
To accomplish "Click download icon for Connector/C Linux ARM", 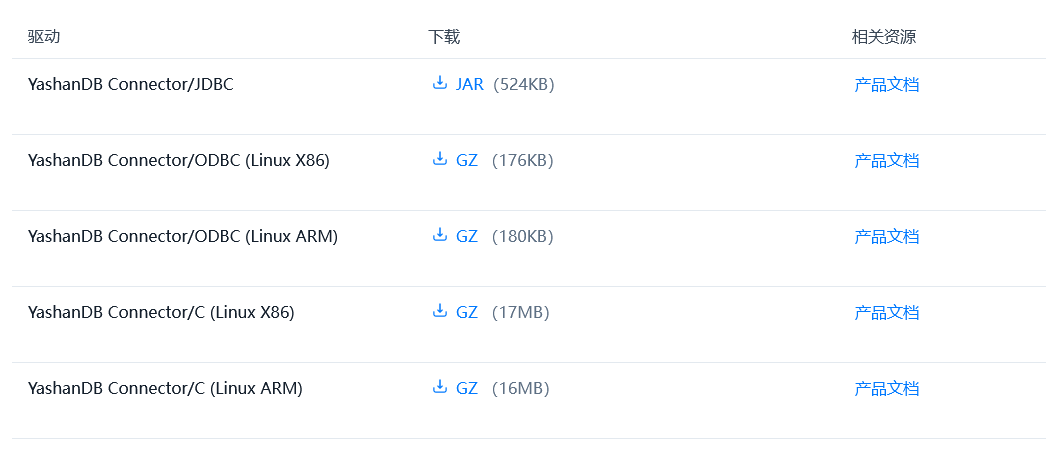I will point(439,387).
